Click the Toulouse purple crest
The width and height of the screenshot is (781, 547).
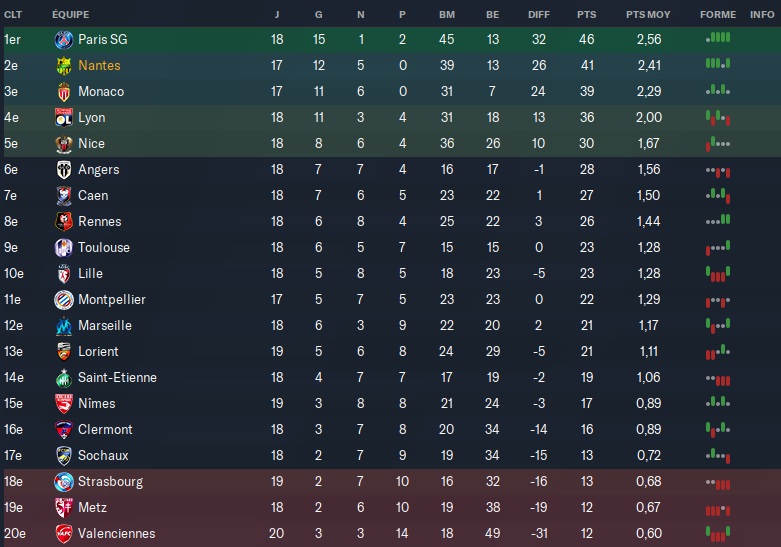pos(64,248)
